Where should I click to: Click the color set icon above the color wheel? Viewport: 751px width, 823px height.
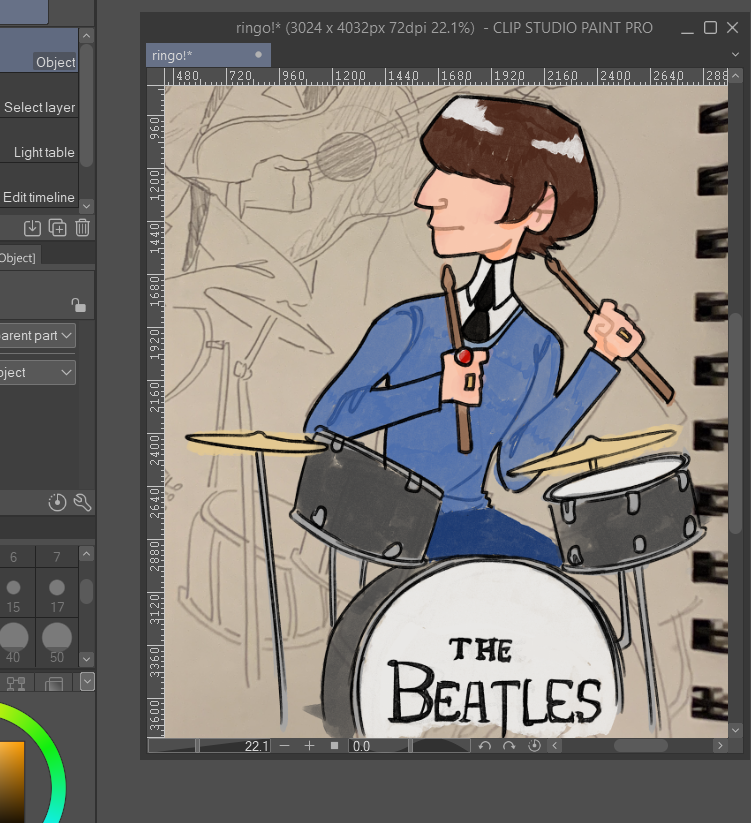click(16, 682)
